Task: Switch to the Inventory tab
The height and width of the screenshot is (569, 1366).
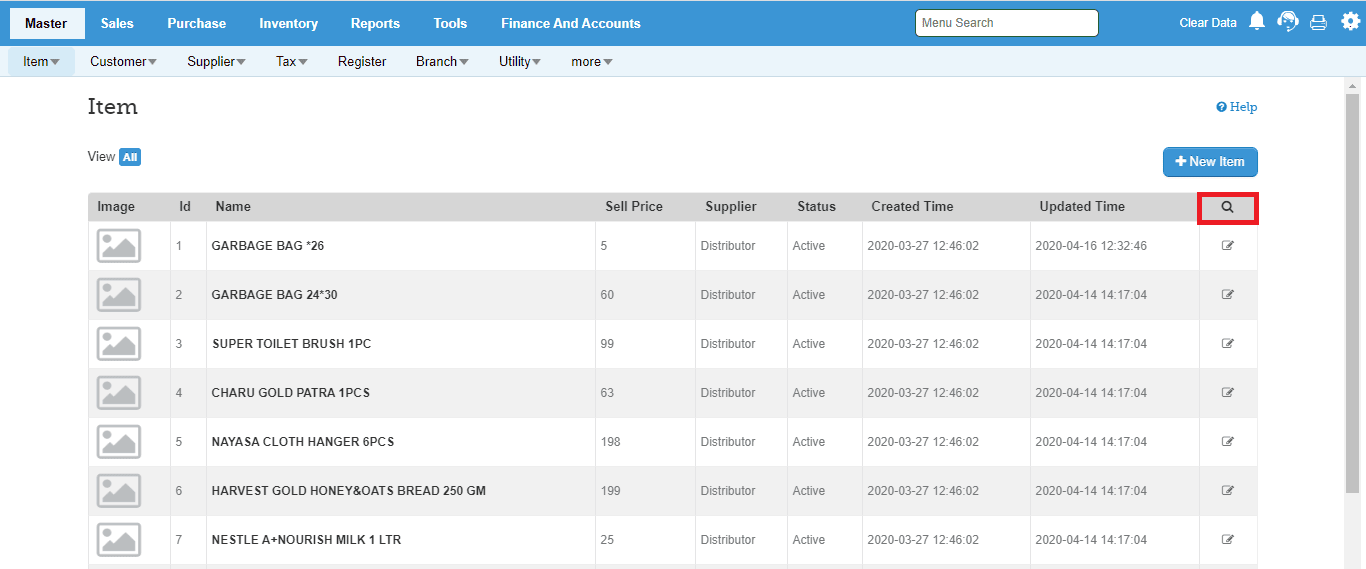Action: pyautogui.click(x=288, y=23)
